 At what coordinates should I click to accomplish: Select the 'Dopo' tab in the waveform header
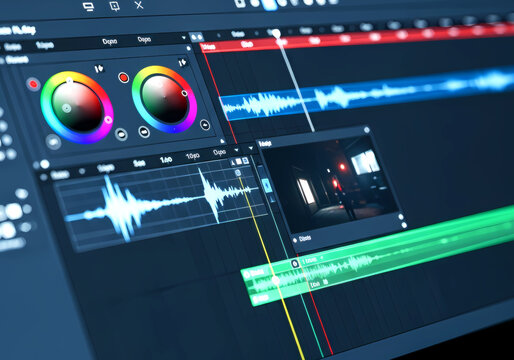219,152
